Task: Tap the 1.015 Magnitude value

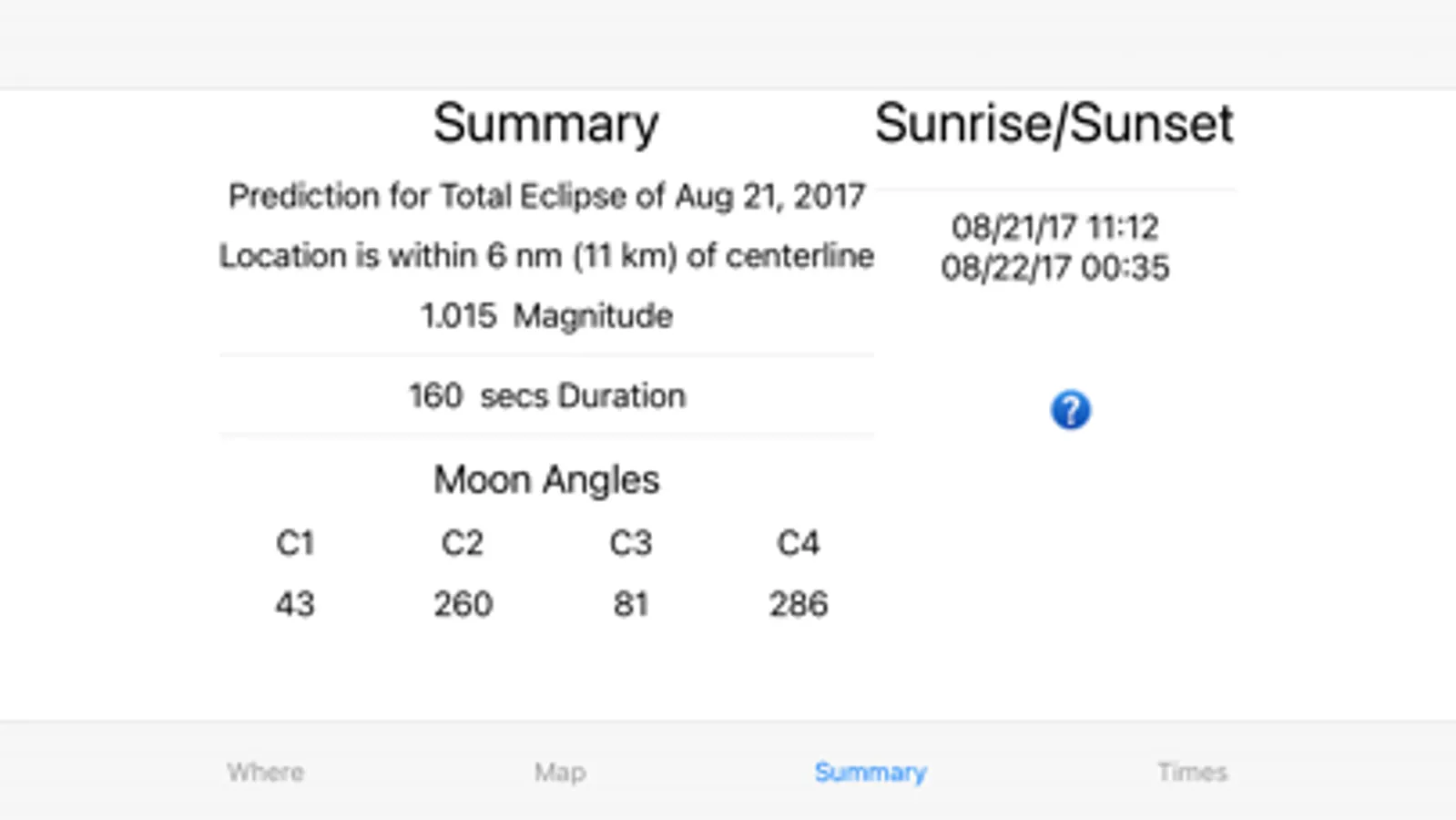Action: click(x=545, y=316)
